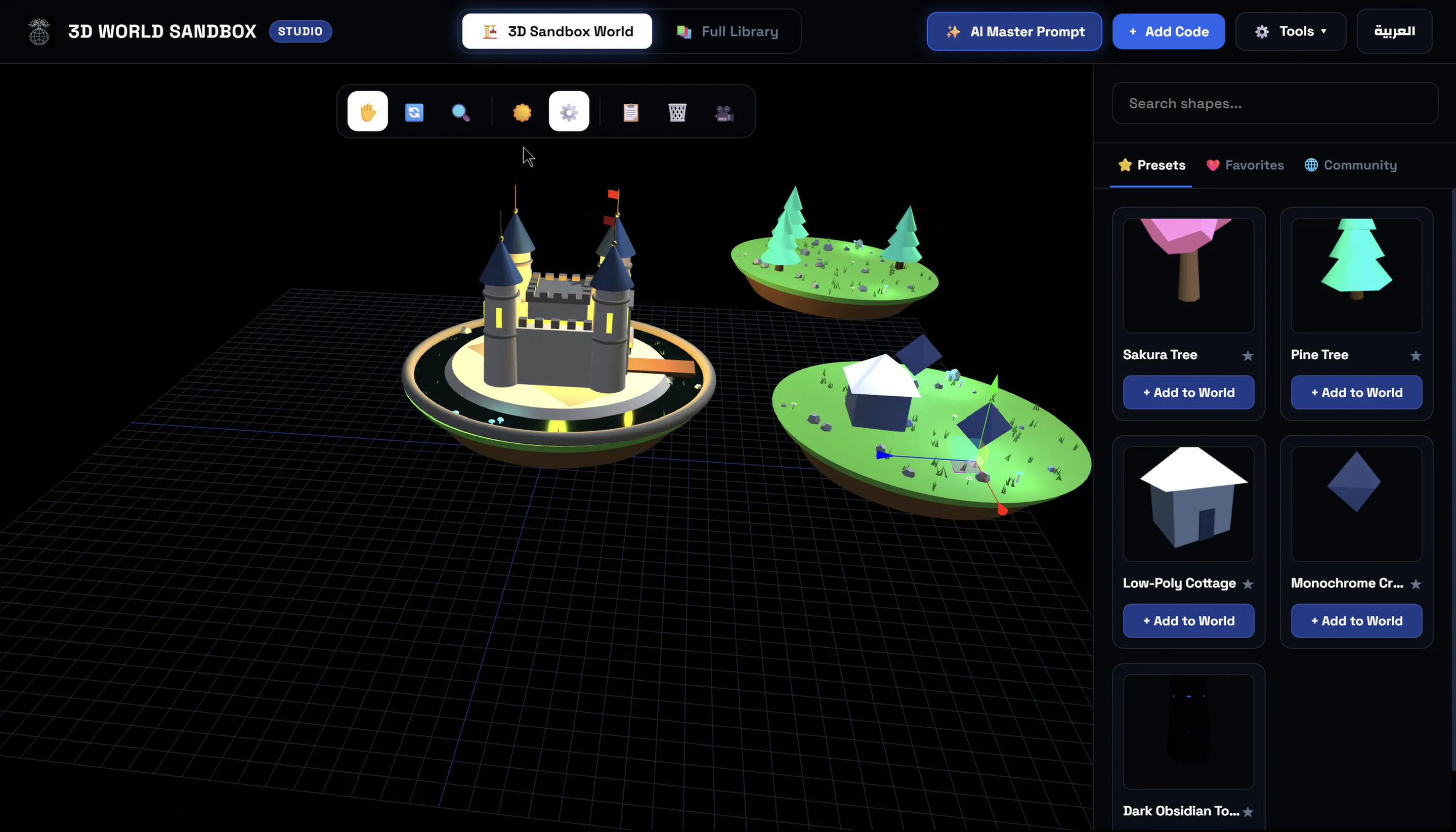
Task: Focus the Search shapes field
Action: coord(1275,103)
